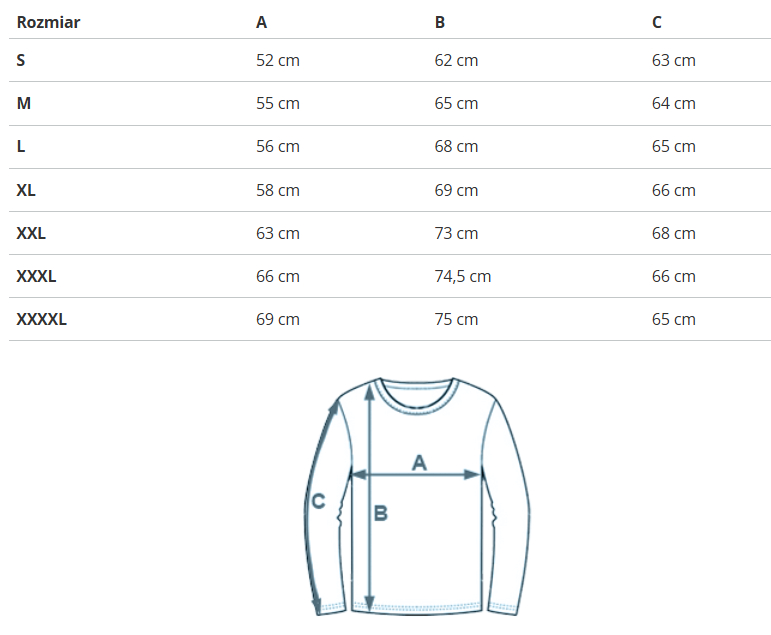Click the C sleeve label on sweater diagram
This screenshot has width=771, height=635.
coord(318,502)
